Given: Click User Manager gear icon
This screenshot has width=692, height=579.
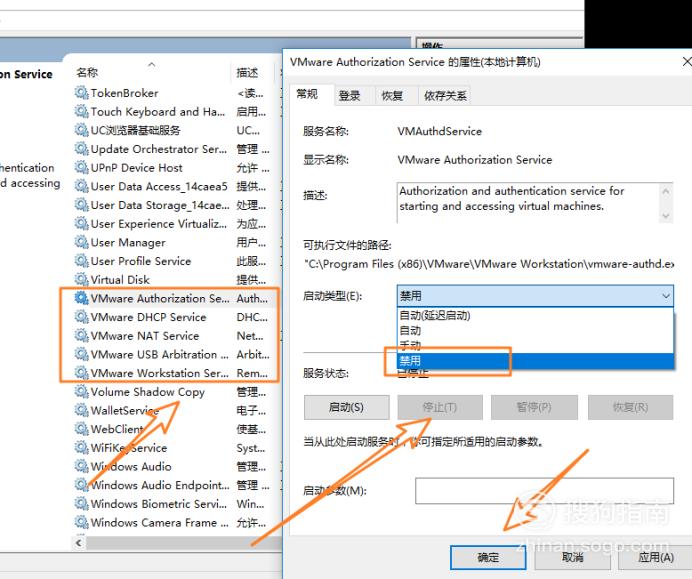Looking at the screenshot, I should tap(81, 242).
